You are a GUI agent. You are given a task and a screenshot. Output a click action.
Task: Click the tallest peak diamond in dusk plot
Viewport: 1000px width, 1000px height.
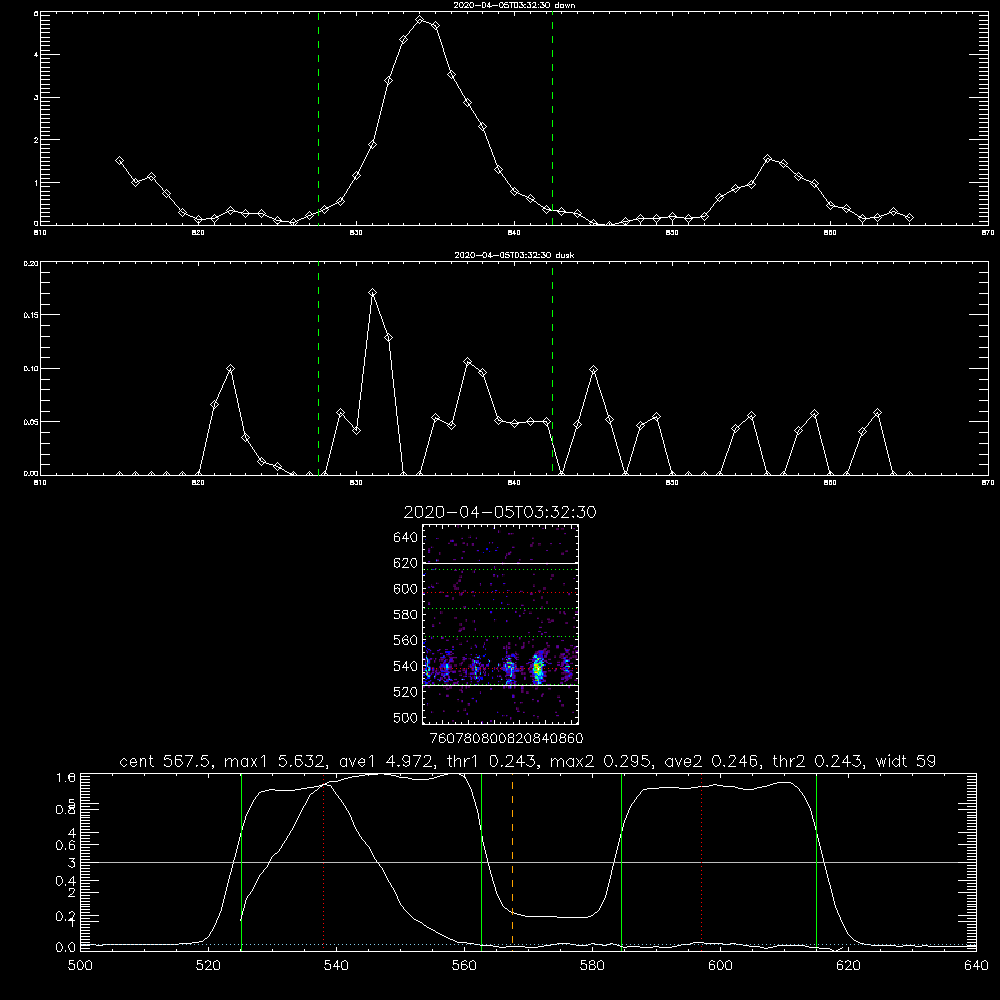(x=372, y=293)
